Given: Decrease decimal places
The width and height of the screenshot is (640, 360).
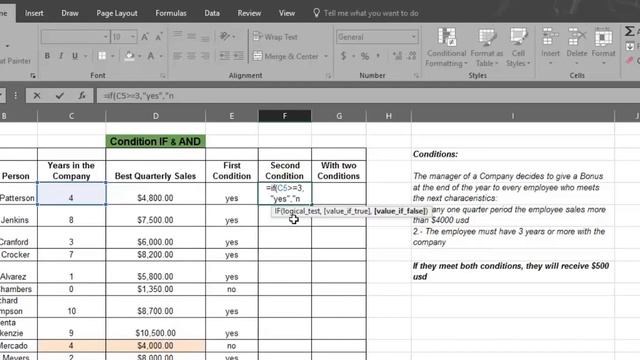Looking at the screenshot, I should 412,56.
